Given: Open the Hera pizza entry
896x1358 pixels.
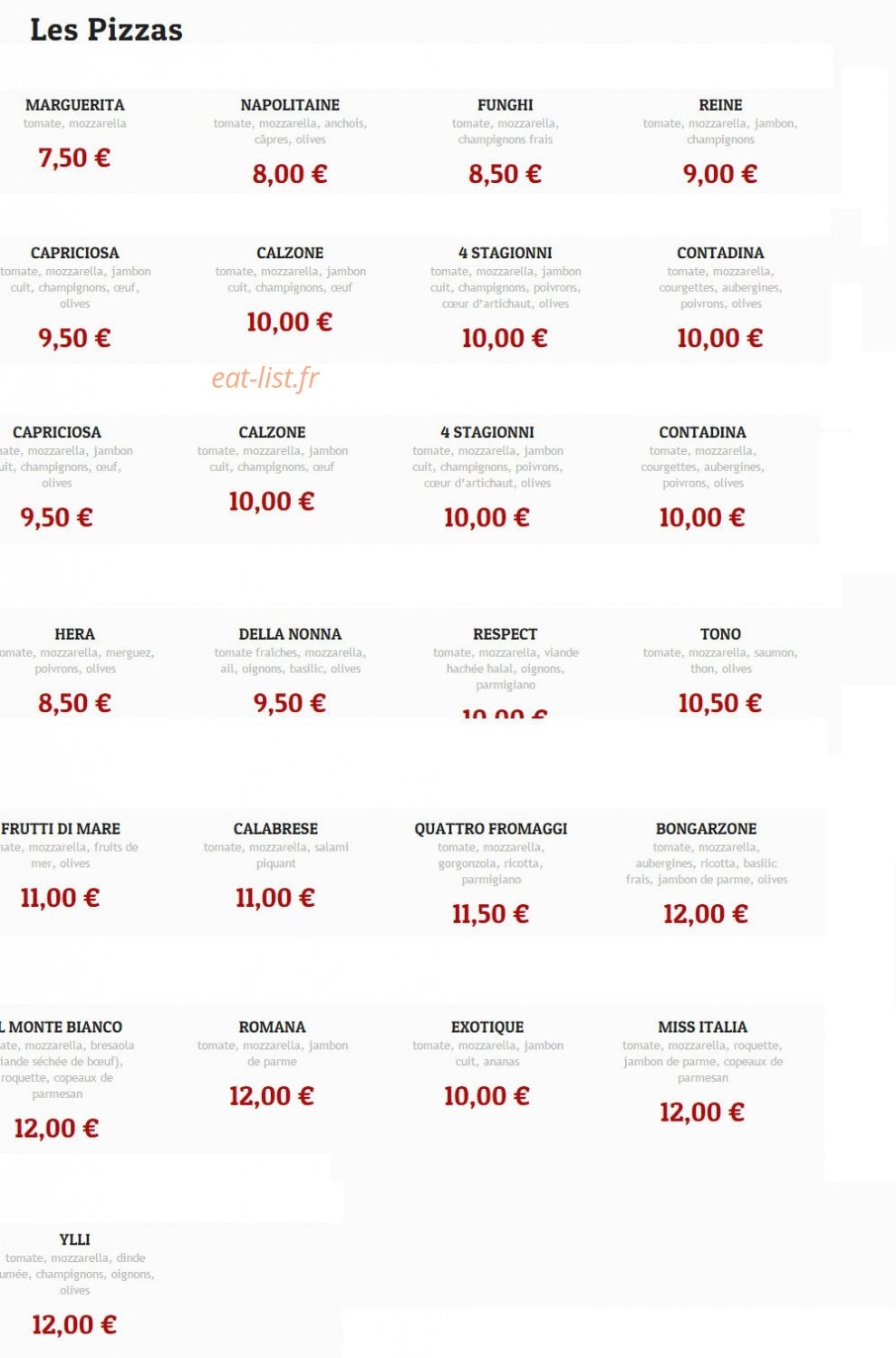Looking at the screenshot, I should pos(74,634).
